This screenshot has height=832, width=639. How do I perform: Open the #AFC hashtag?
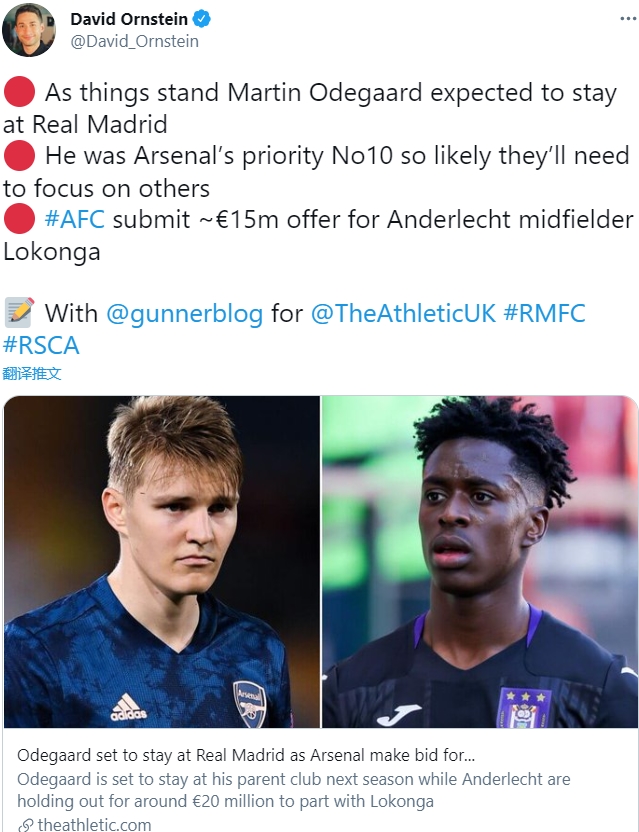click(75, 220)
